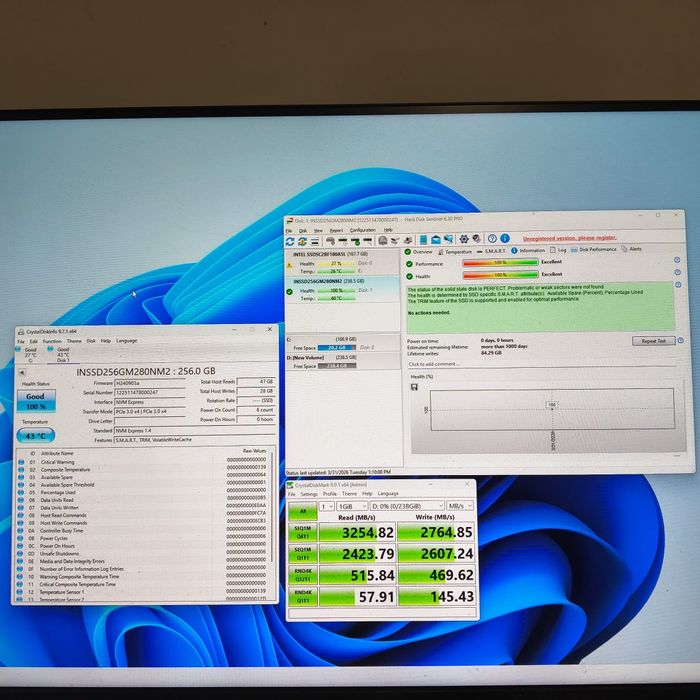Click status dot for Percentage Used attribute

pos(21,492)
